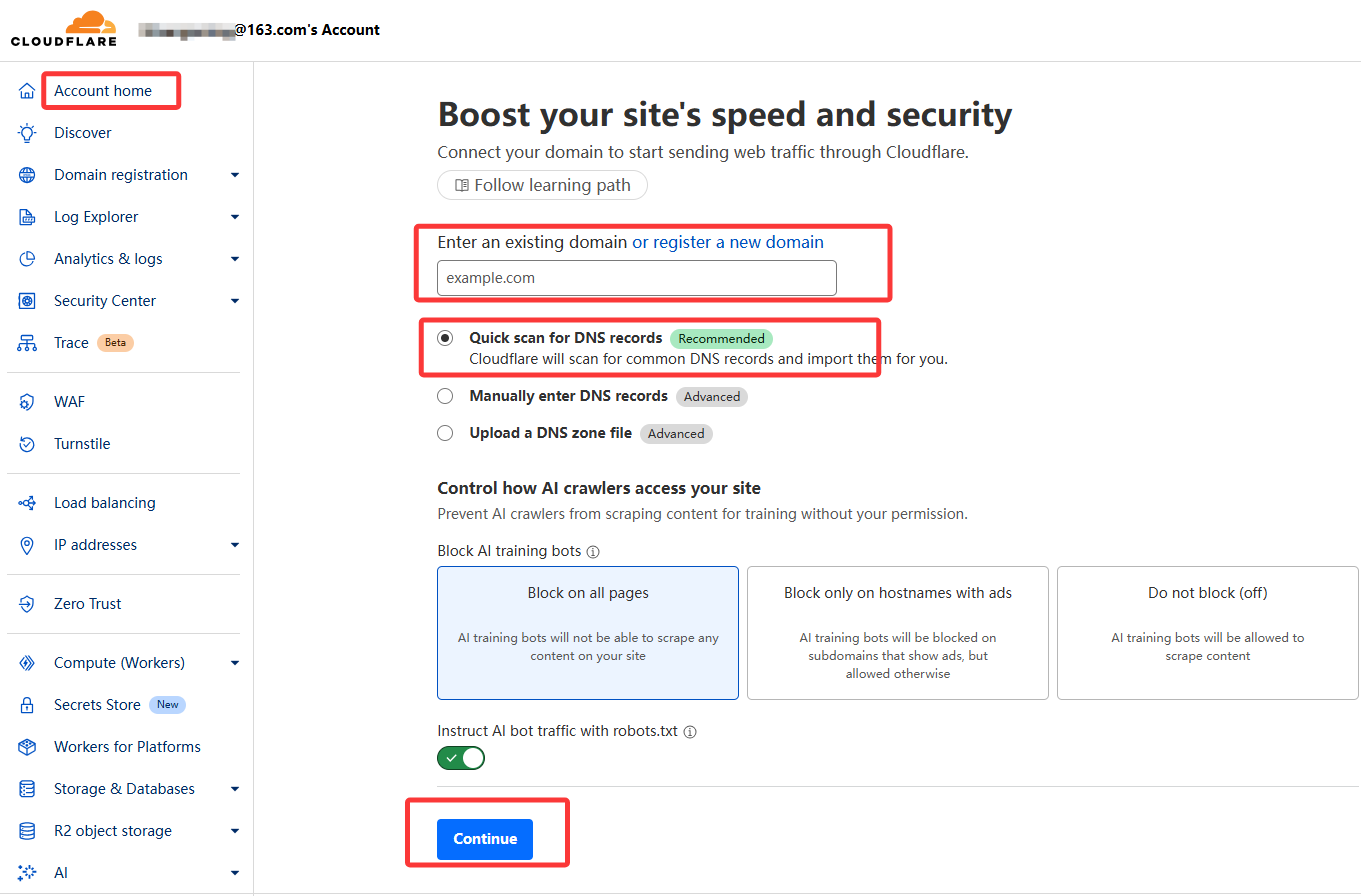Viewport: 1361px width, 896px height.
Task: Expand Domain registration submenu arrow
Action: (x=235, y=175)
